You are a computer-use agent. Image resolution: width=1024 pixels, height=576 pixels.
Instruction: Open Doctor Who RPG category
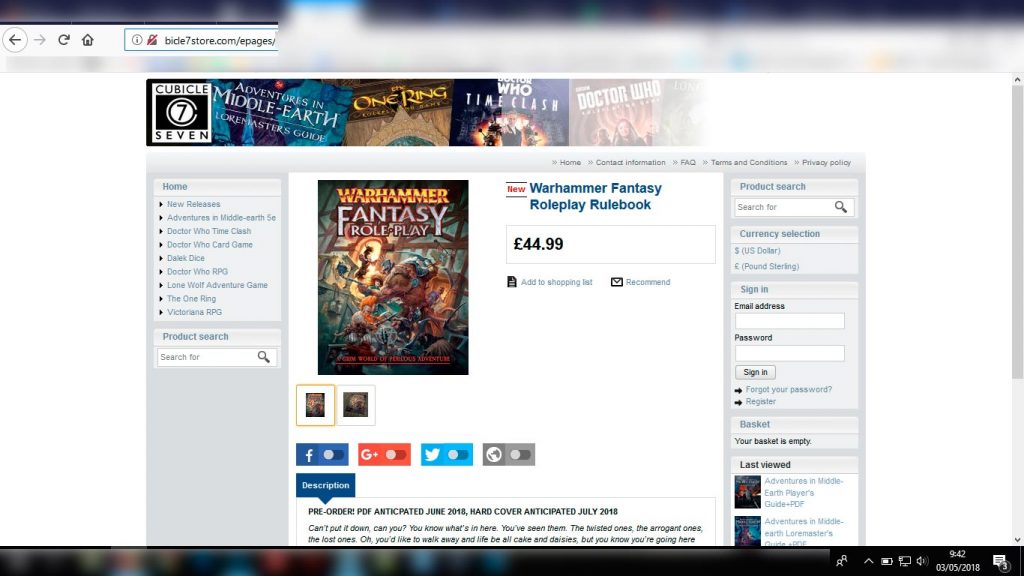197,272
